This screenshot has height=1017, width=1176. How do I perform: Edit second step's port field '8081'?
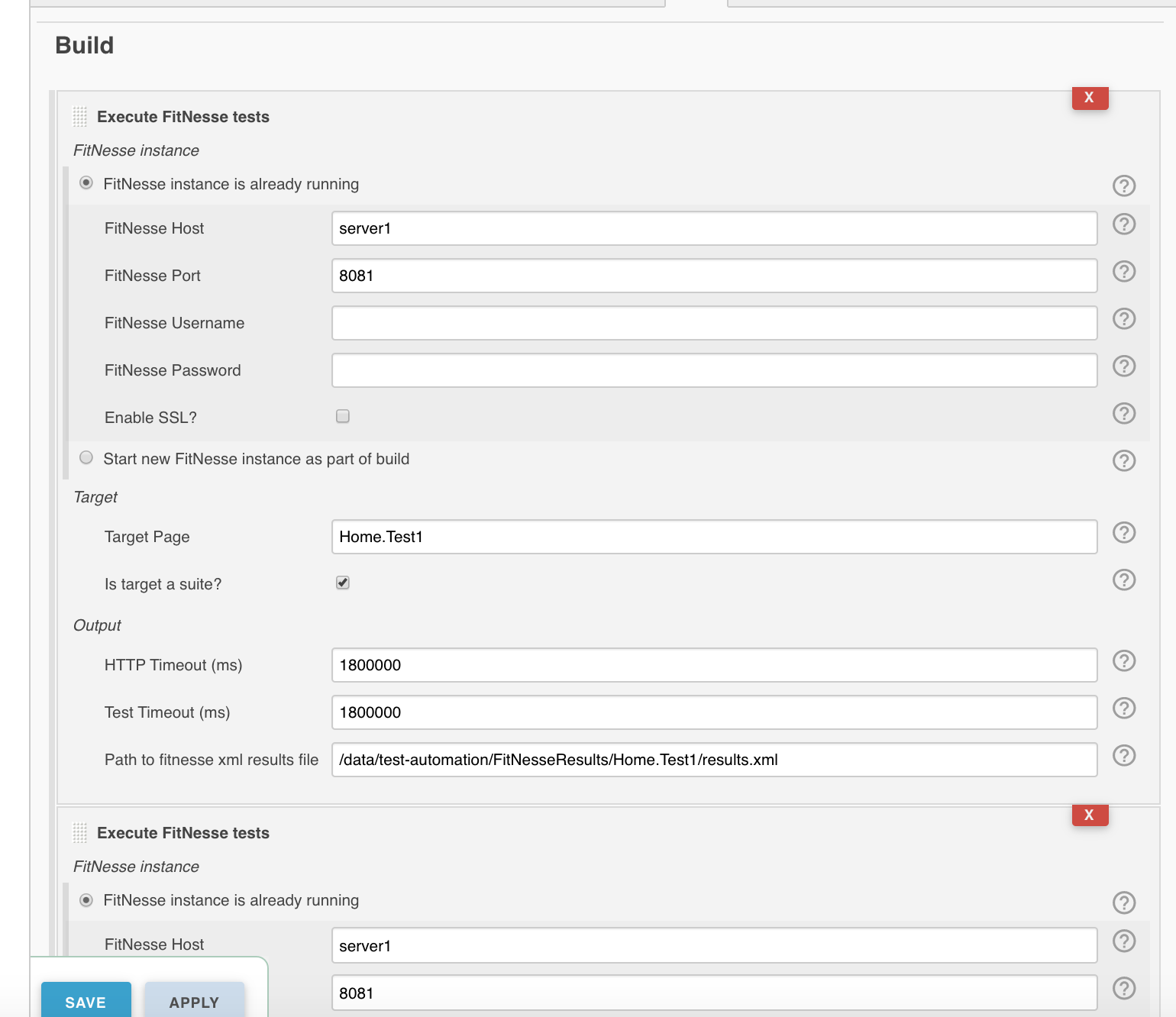pos(714,993)
